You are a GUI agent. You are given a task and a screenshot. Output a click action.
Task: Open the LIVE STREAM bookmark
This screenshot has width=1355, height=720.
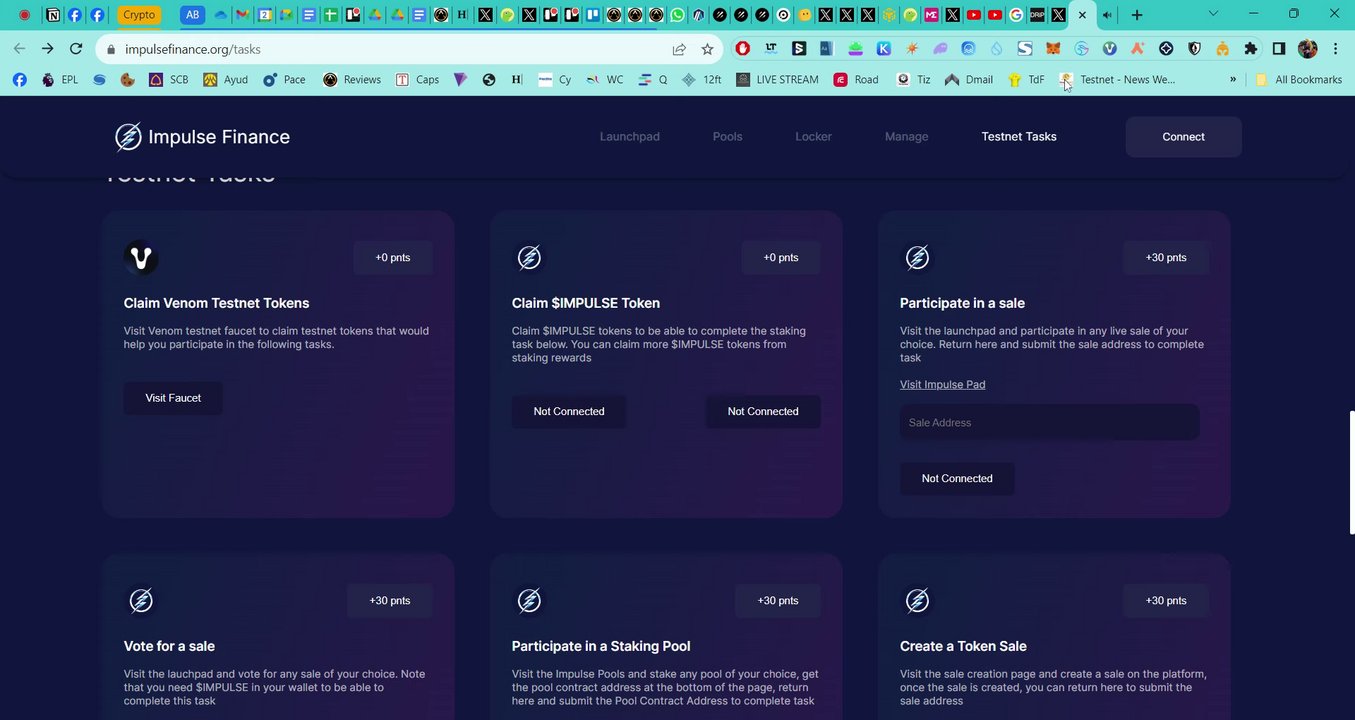[x=777, y=80]
